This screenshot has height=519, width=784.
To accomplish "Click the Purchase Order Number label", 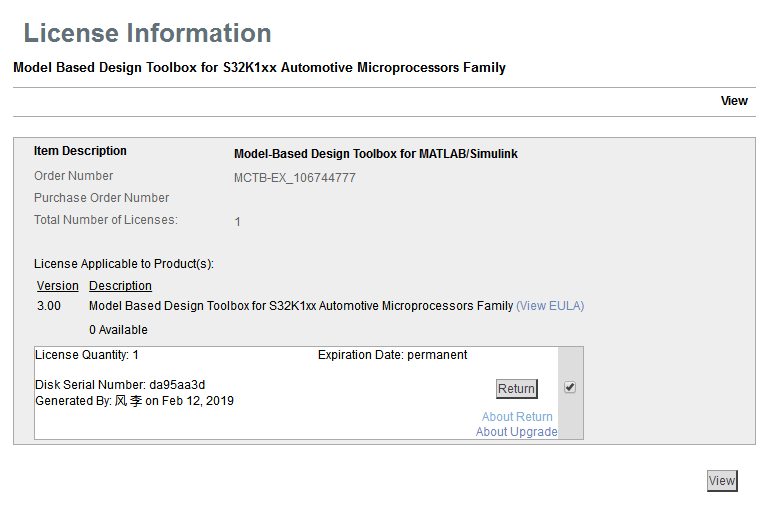I will pos(102,198).
